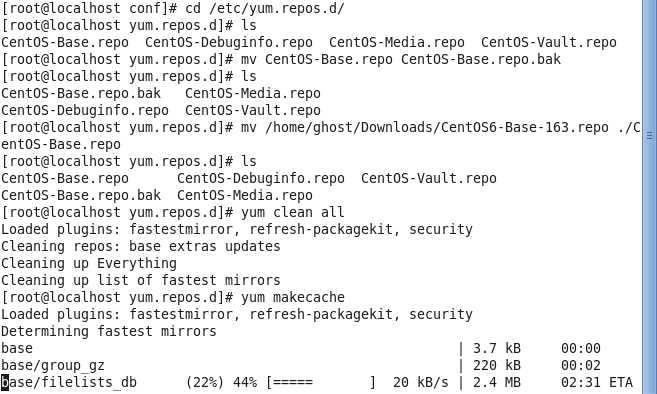Click 'Cleaning up list of fastest mirrors' line
The width and height of the screenshot is (657, 394).
[x=141, y=280]
